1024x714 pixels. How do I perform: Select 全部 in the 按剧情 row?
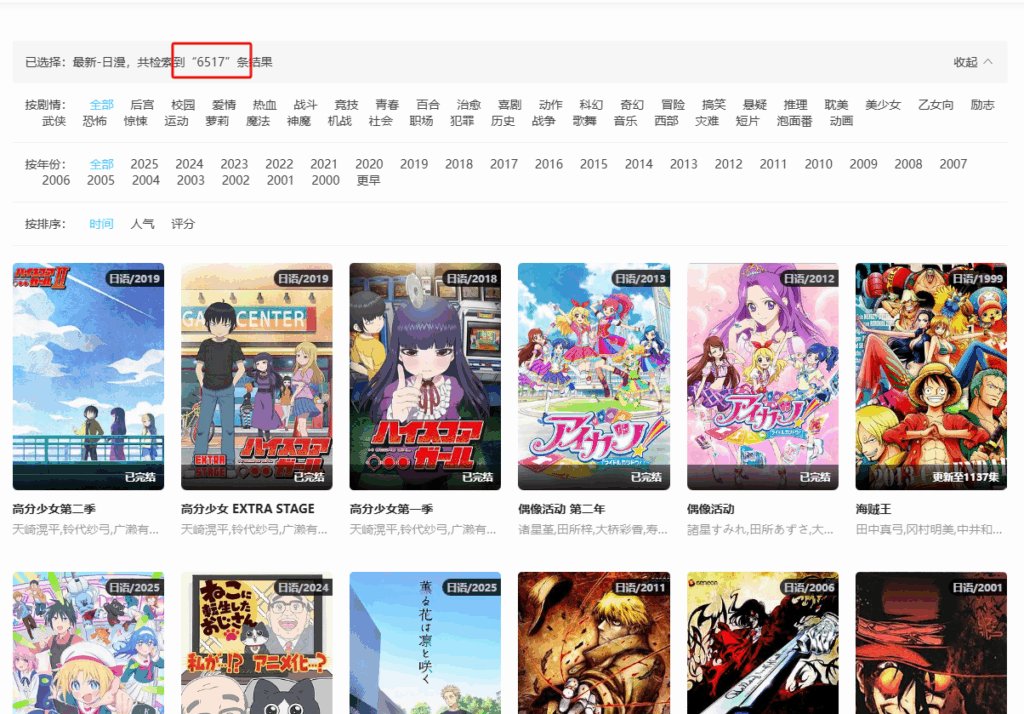(x=101, y=105)
